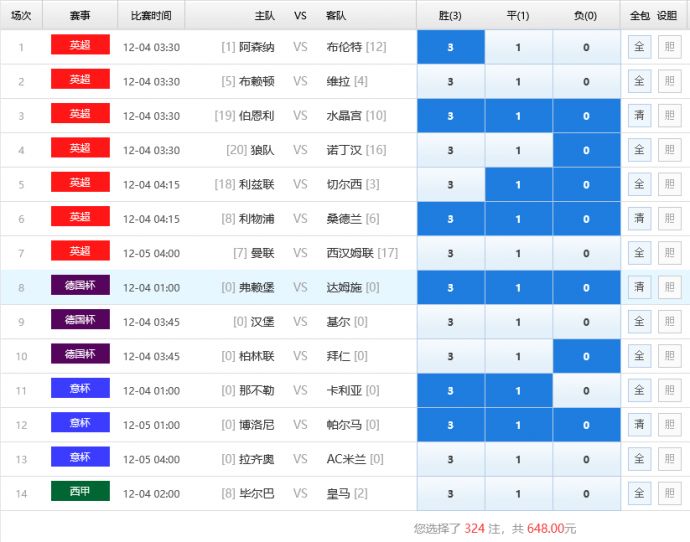Image resolution: width=690 pixels, height=542 pixels.
Task: Click the 德国杯 tag for 弗赖堡 match
Action: (80, 287)
